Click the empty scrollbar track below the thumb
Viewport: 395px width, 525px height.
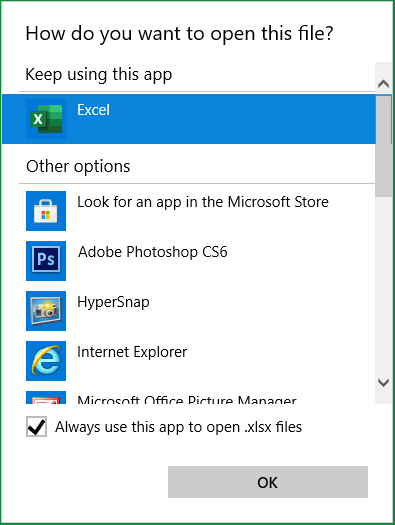tap(383, 285)
